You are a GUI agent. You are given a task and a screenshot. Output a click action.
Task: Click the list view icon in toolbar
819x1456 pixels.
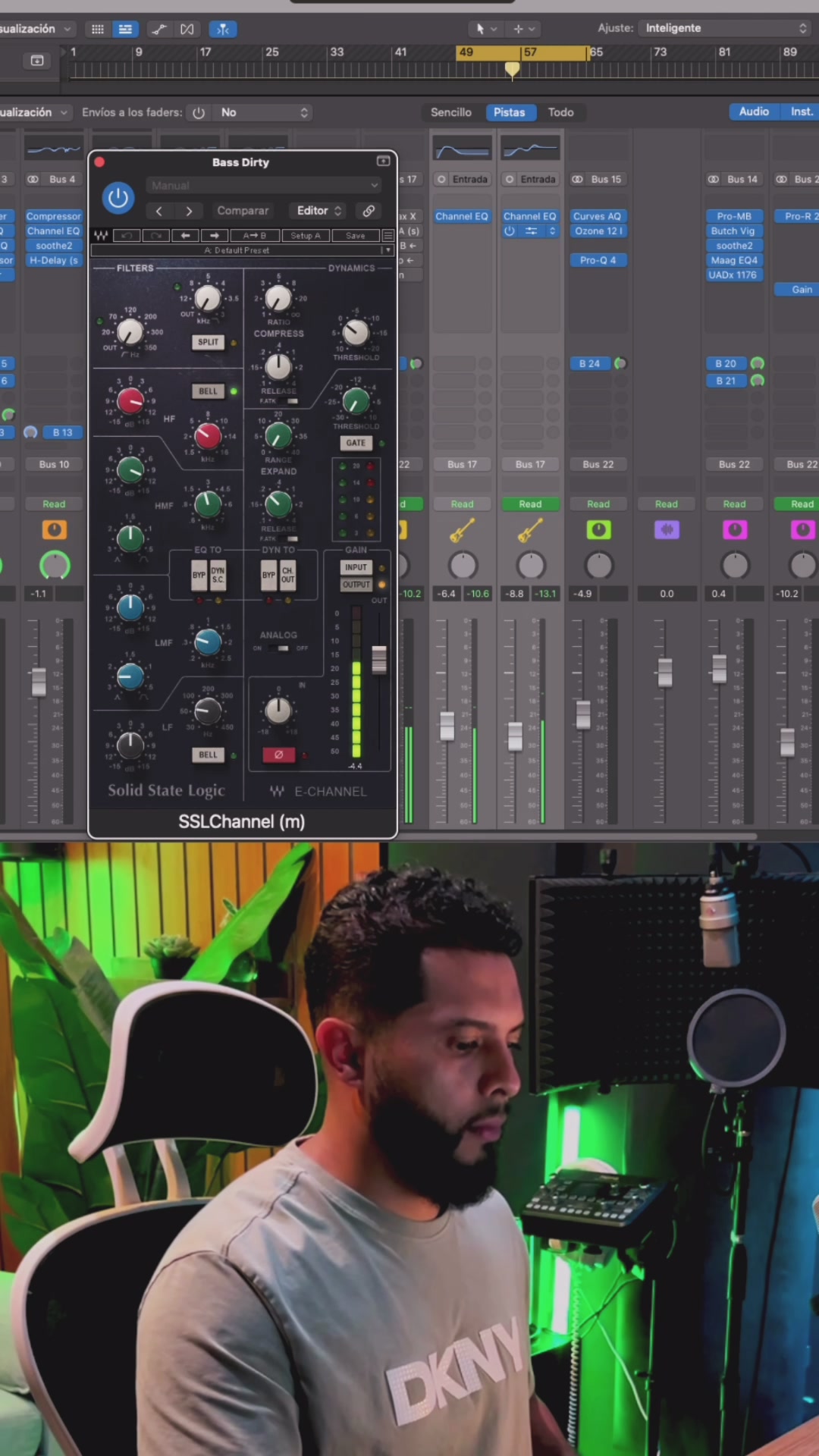tap(124, 29)
